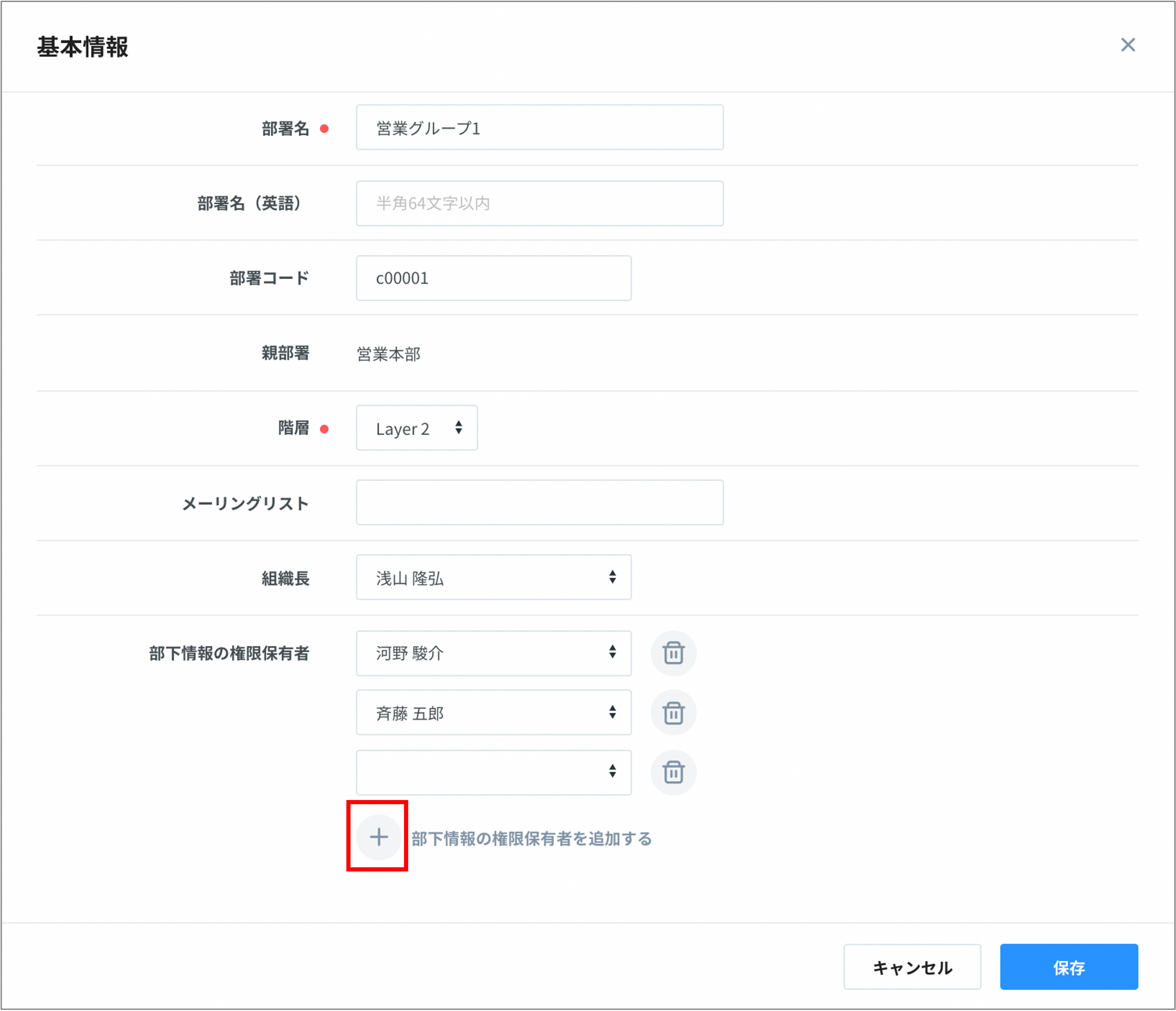This screenshot has width=1176, height=1011.
Task: Click the キャンセル button
Action: [x=912, y=967]
